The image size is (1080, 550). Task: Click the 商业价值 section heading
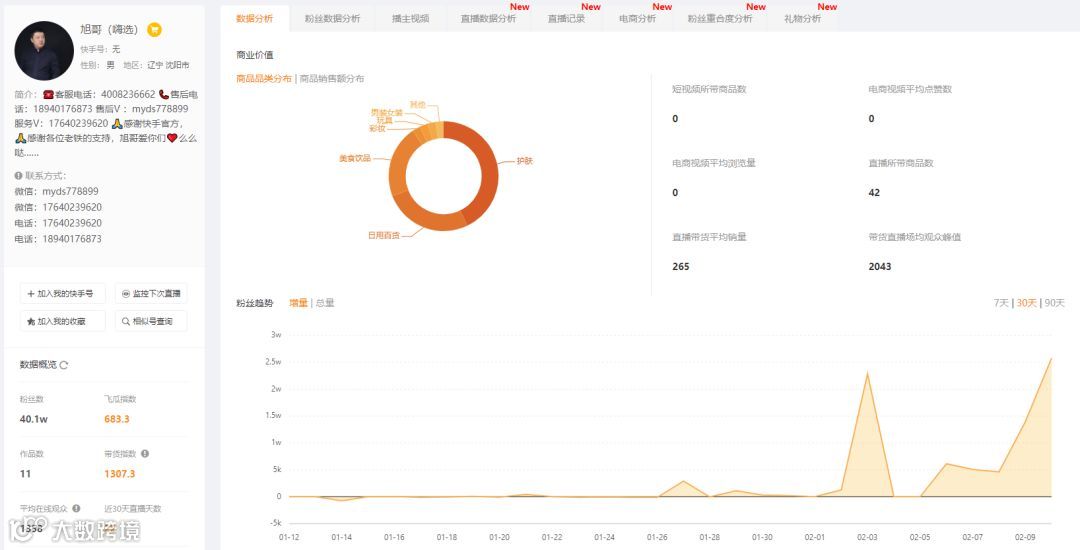[x=254, y=55]
